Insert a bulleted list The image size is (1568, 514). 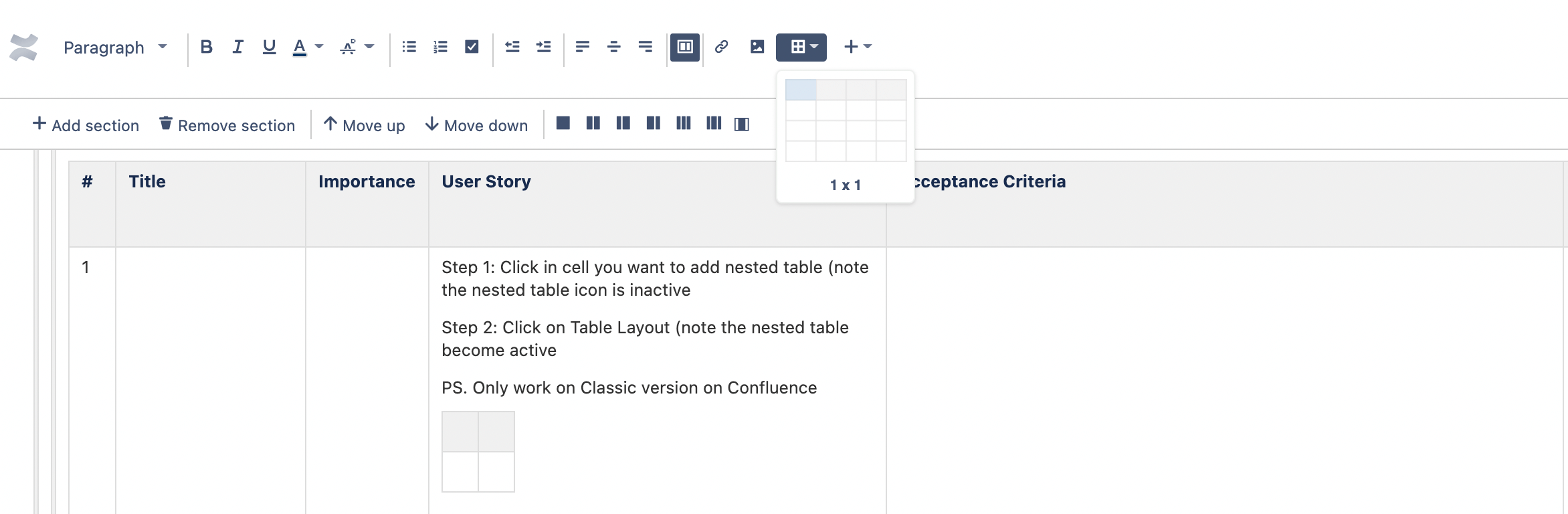point(409,47)
